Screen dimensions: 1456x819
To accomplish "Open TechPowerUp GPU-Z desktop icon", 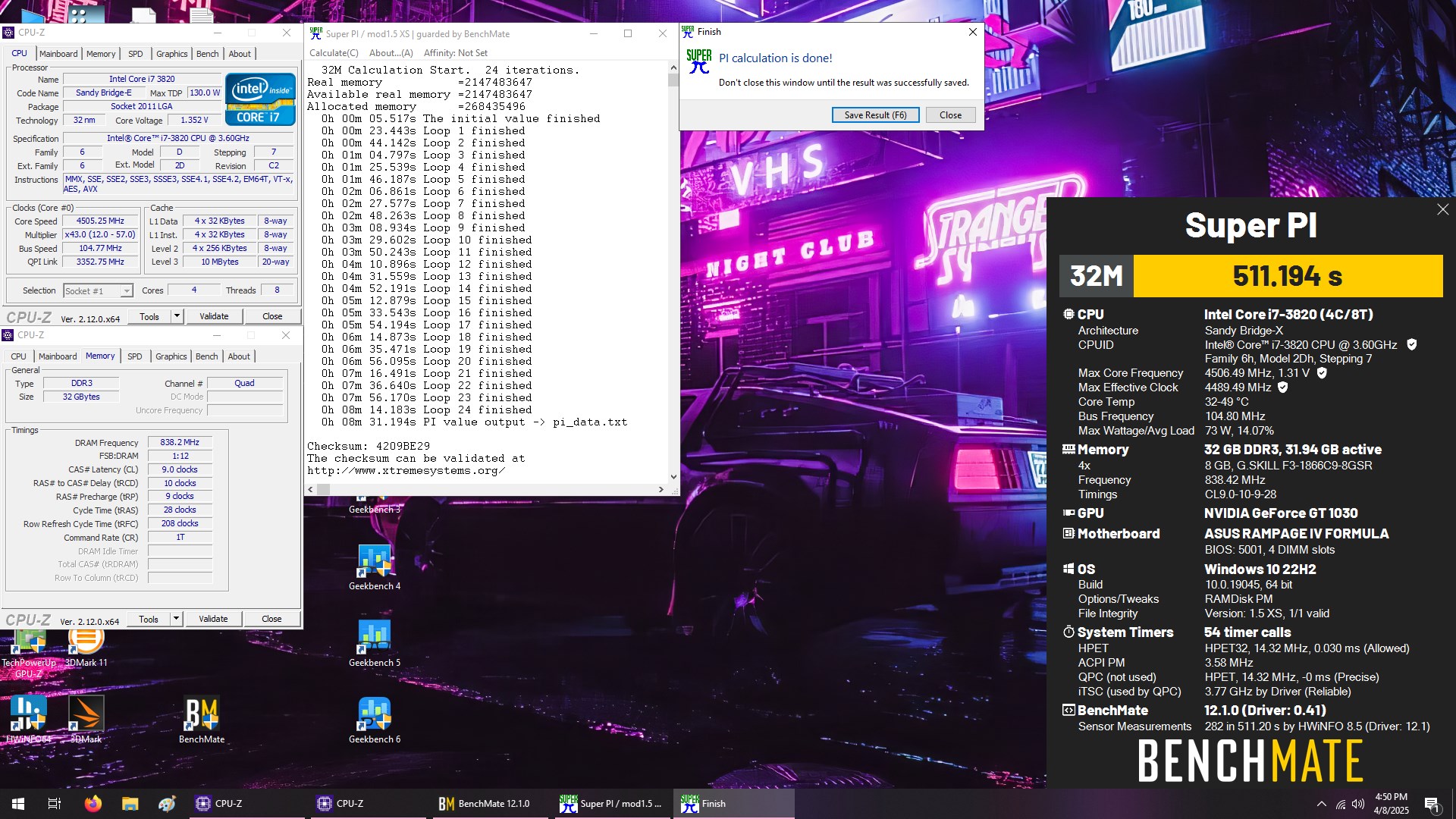I will pos(29,651).
